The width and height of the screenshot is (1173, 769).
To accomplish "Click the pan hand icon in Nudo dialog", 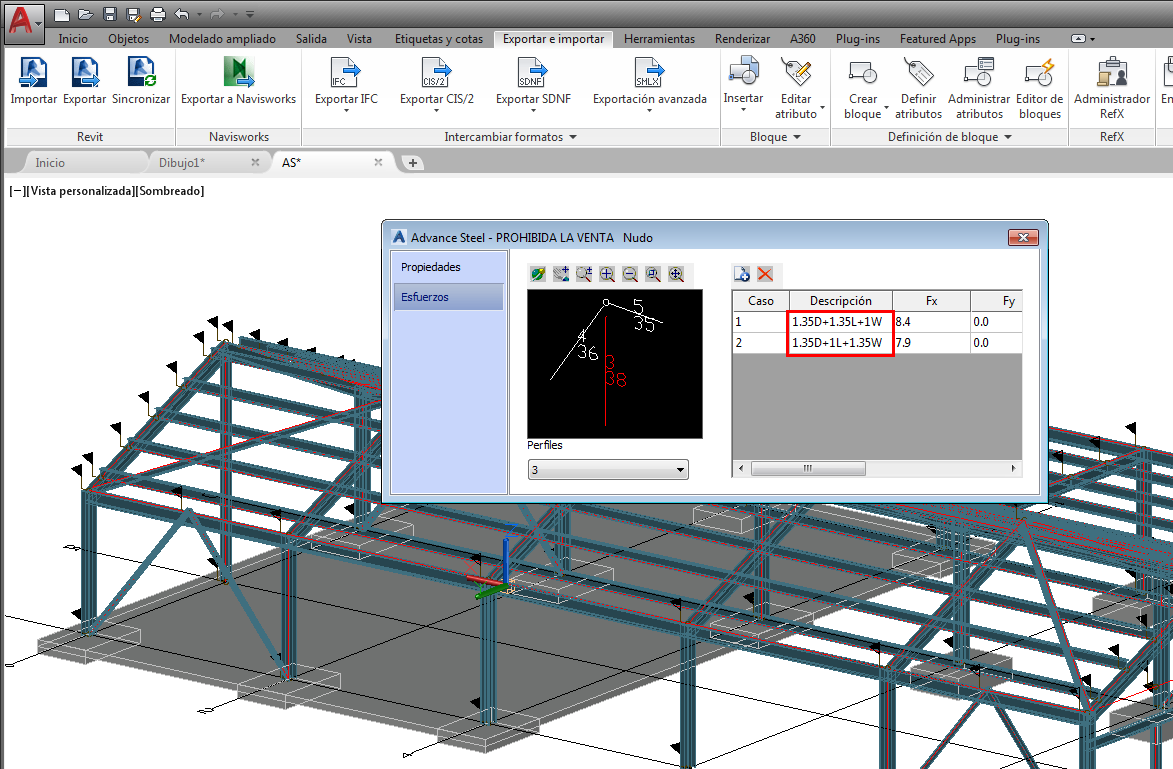I will click(x=561, y=275).
